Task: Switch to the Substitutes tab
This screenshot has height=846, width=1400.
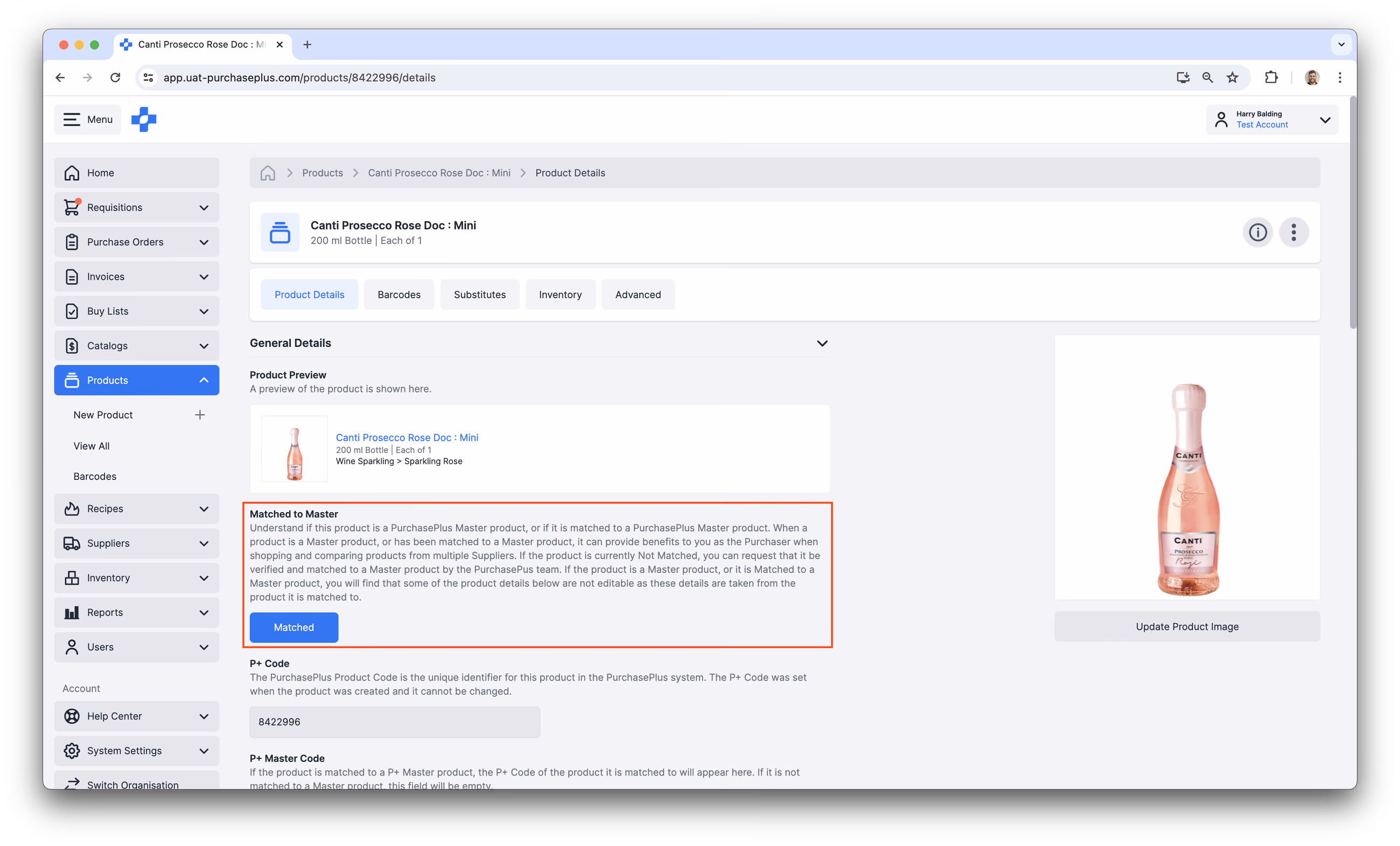Action: point(480,295)
